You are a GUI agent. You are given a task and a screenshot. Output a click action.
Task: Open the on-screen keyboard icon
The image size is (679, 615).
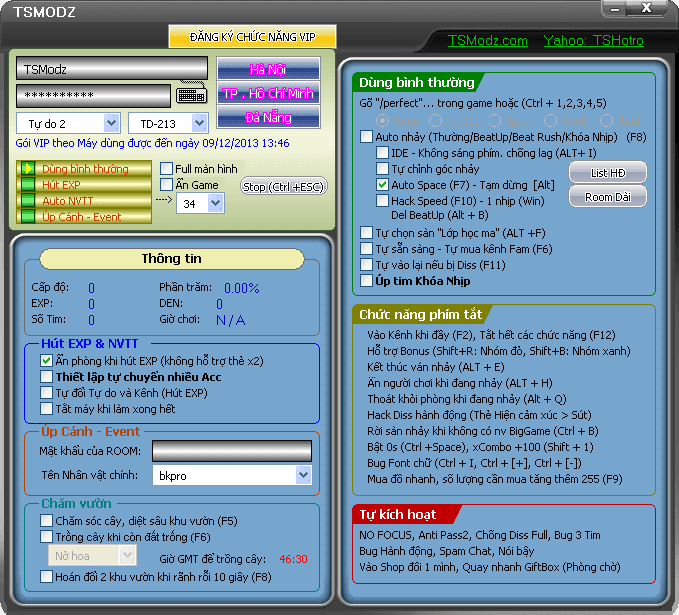[x=192, y=96]
